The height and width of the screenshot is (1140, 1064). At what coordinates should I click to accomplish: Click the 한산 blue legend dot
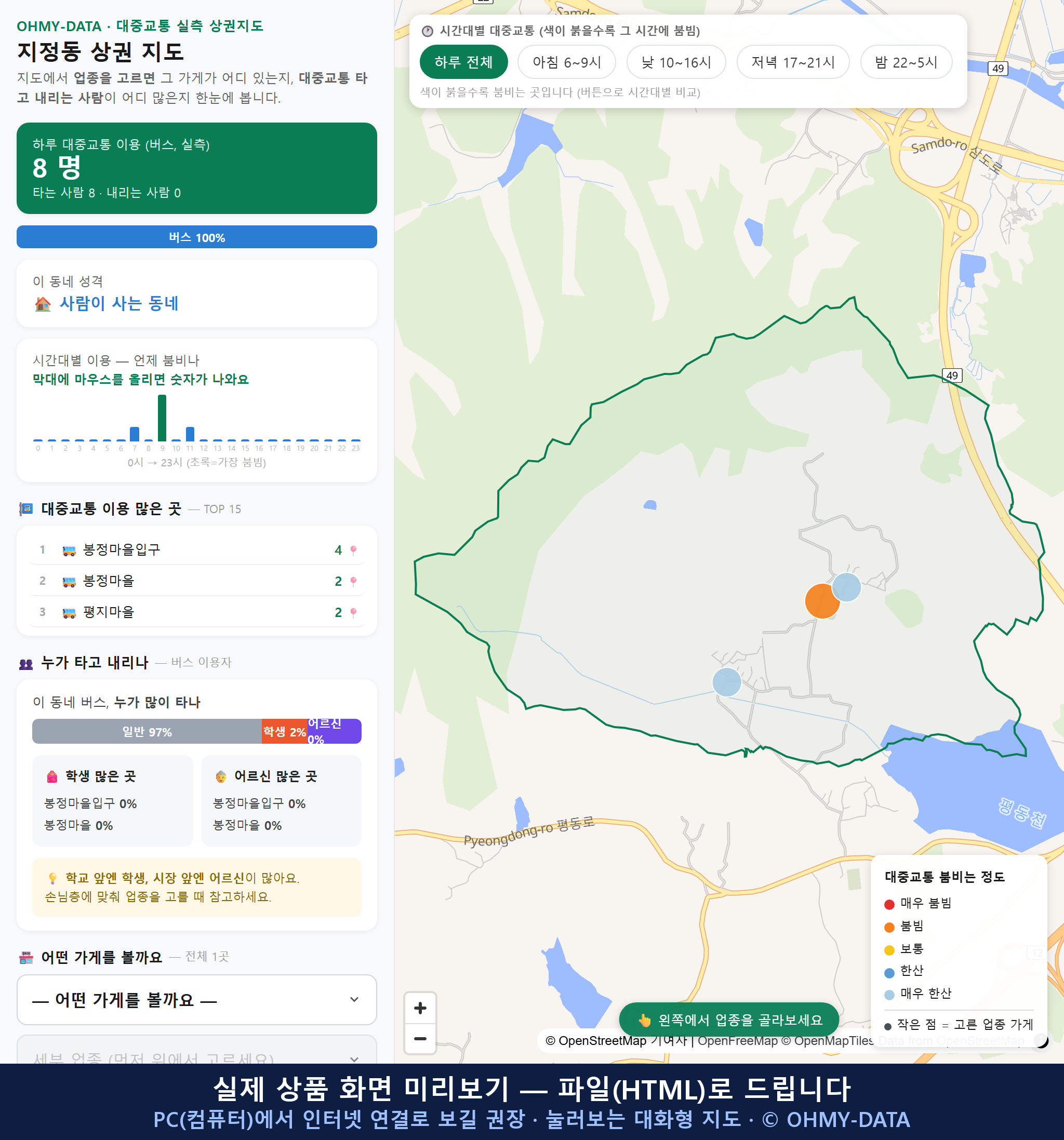pos(889,973)
